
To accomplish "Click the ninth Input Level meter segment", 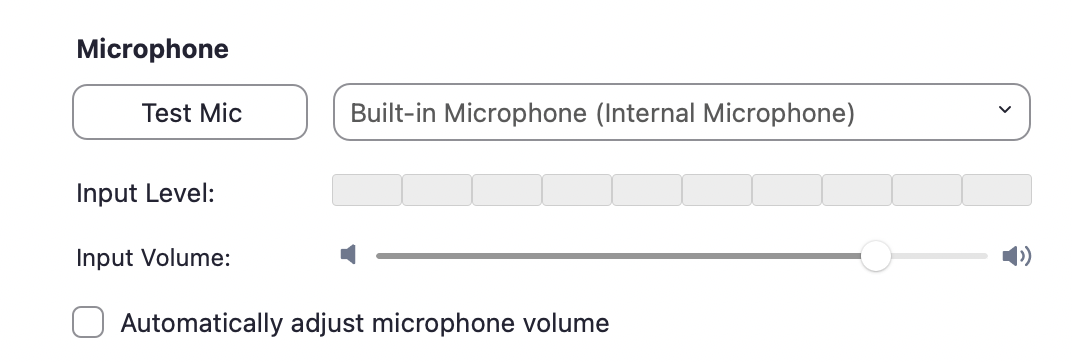I will click(926, 190).
